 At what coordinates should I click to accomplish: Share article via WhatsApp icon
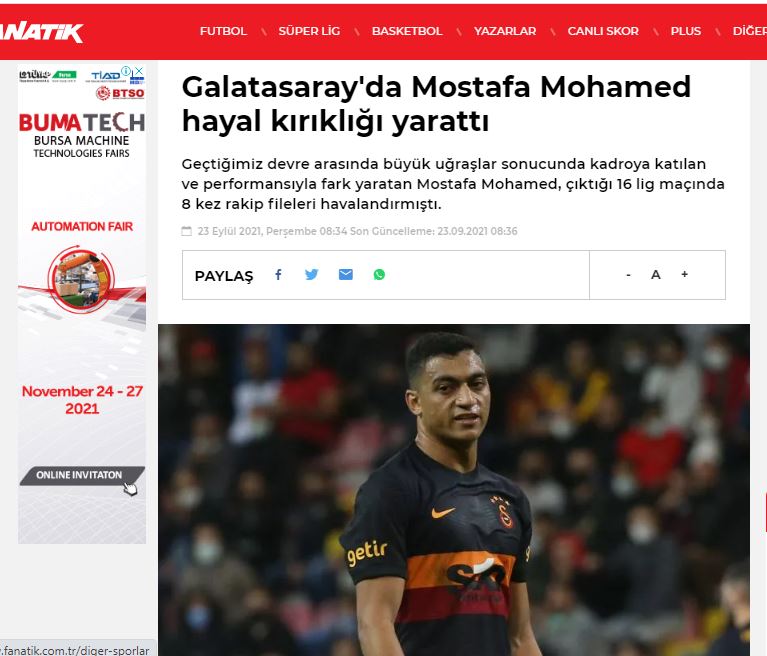coord(379,274)
